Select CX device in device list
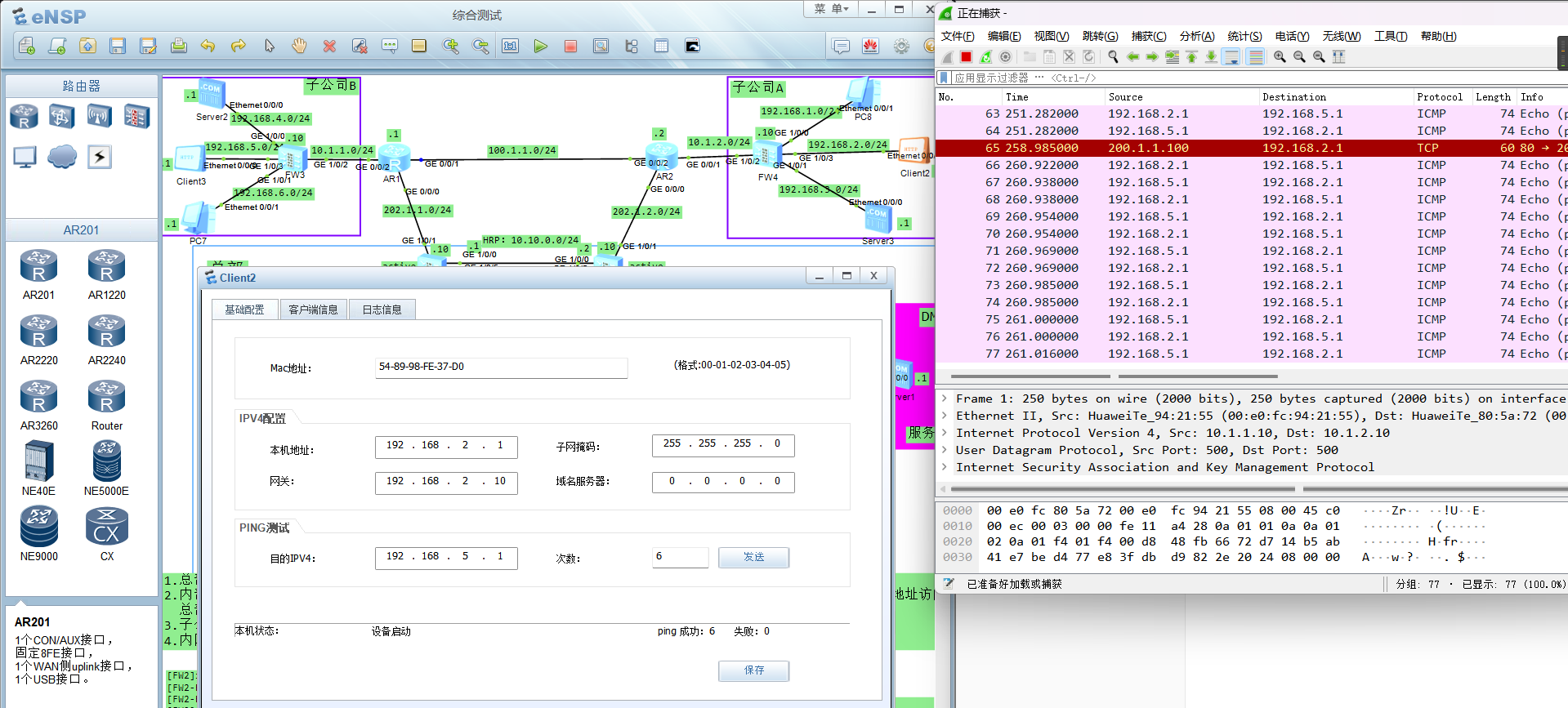Viewport: 1568px width, 708px height. [107, 534]
